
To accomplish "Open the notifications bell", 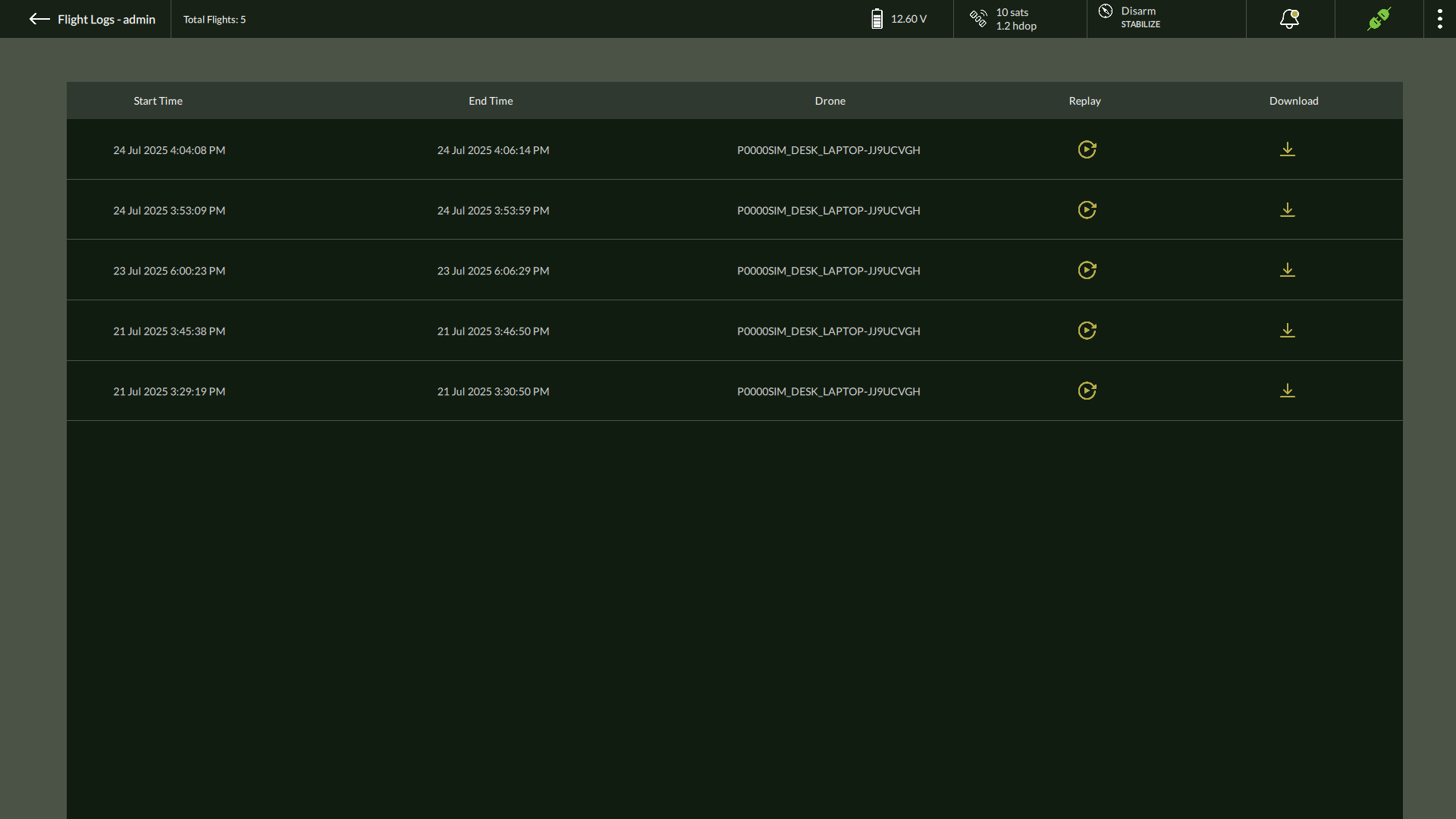I will coord(1290,19).
